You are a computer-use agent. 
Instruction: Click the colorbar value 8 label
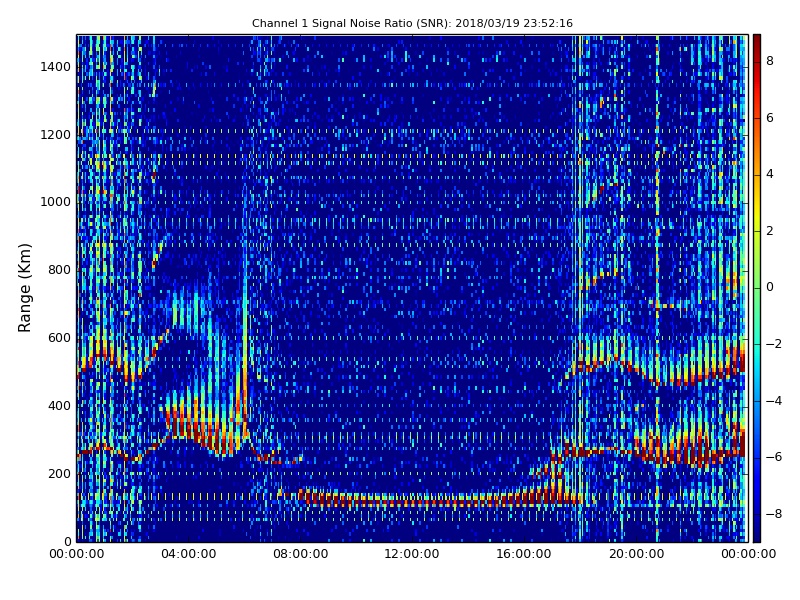click(770, 61)
